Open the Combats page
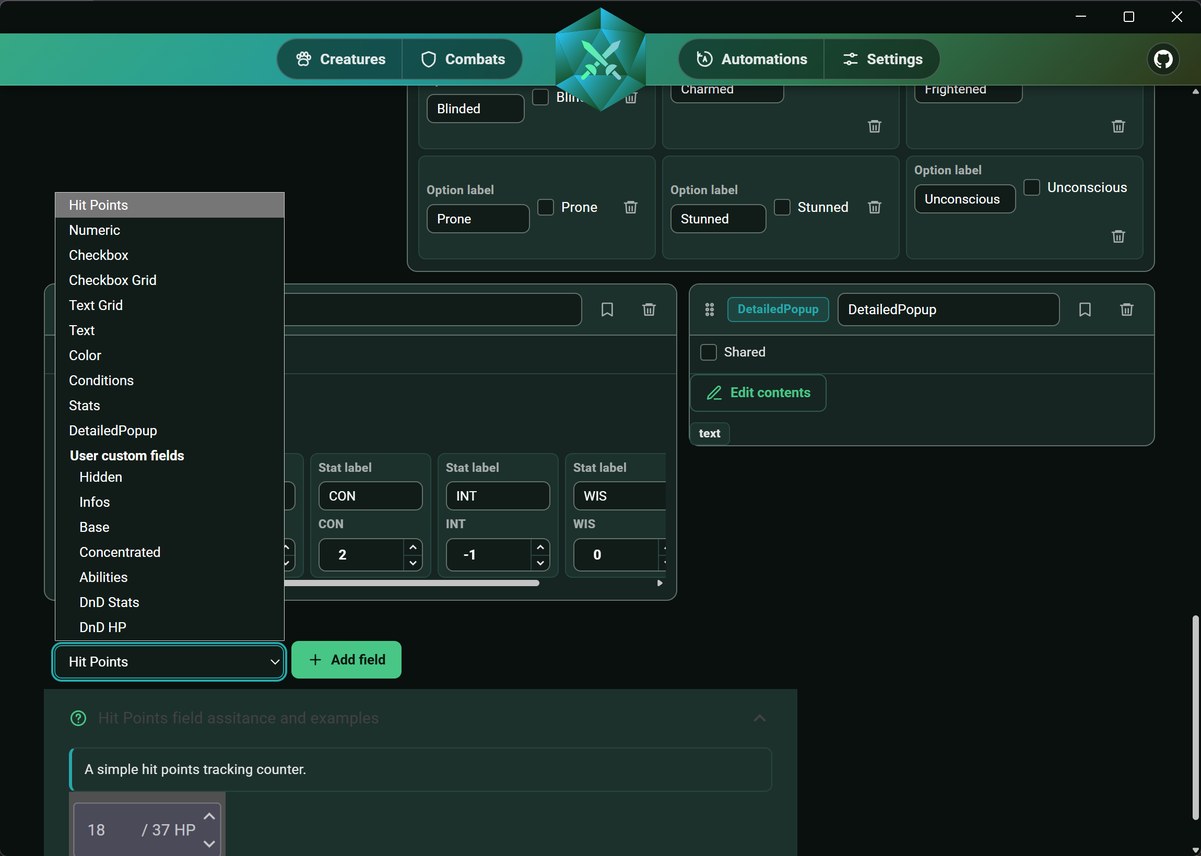Viewport: 1201px width, 856px height. tap(463, 59)
